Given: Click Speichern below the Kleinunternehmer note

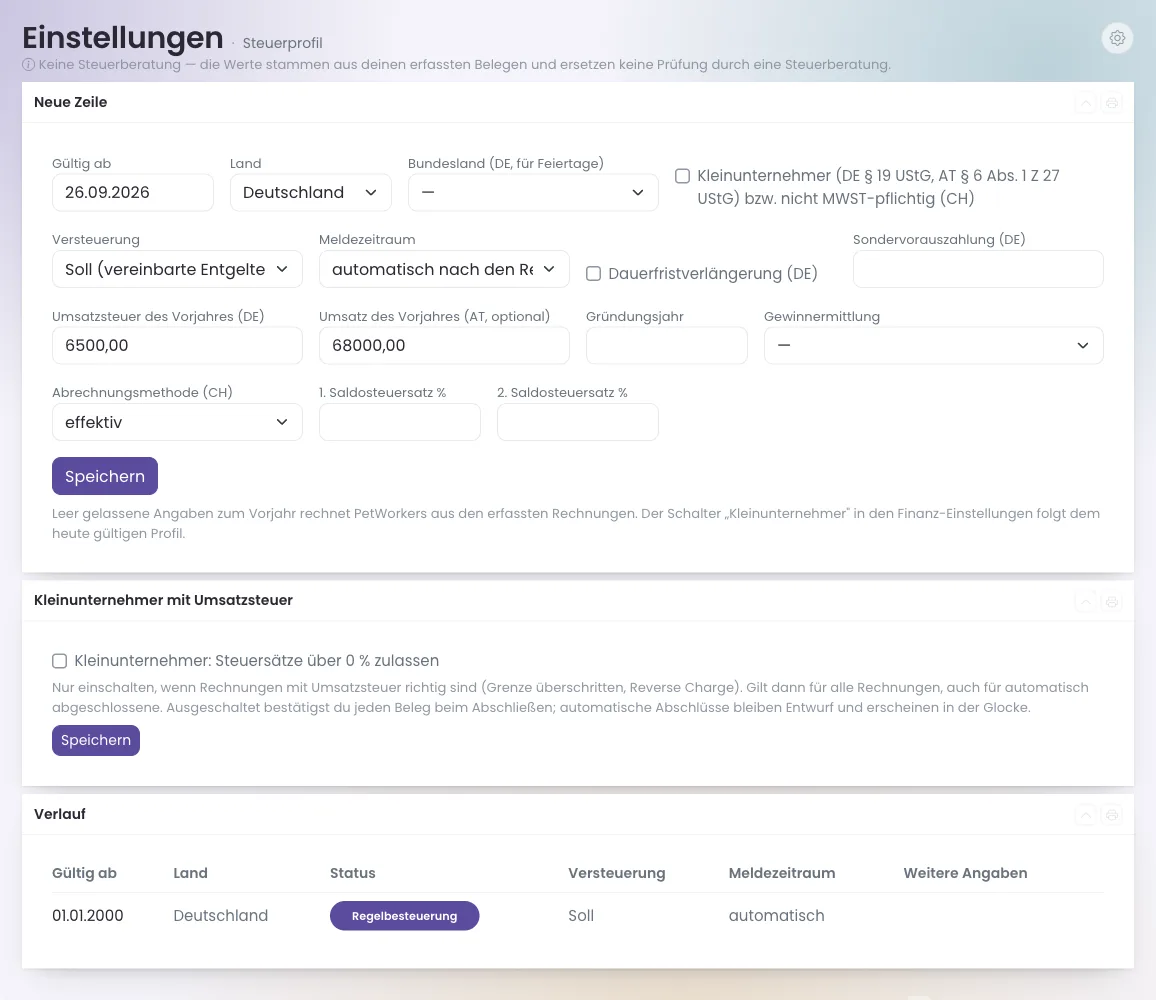Looking at the screenshot, I should click(96, 740).
